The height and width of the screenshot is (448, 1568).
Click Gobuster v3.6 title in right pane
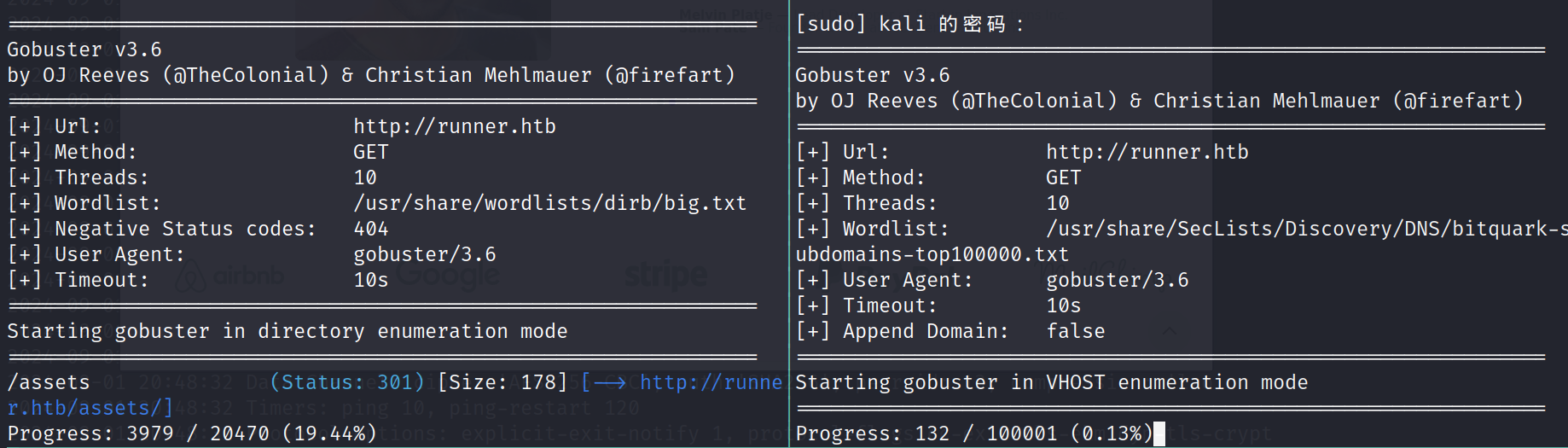872,75
